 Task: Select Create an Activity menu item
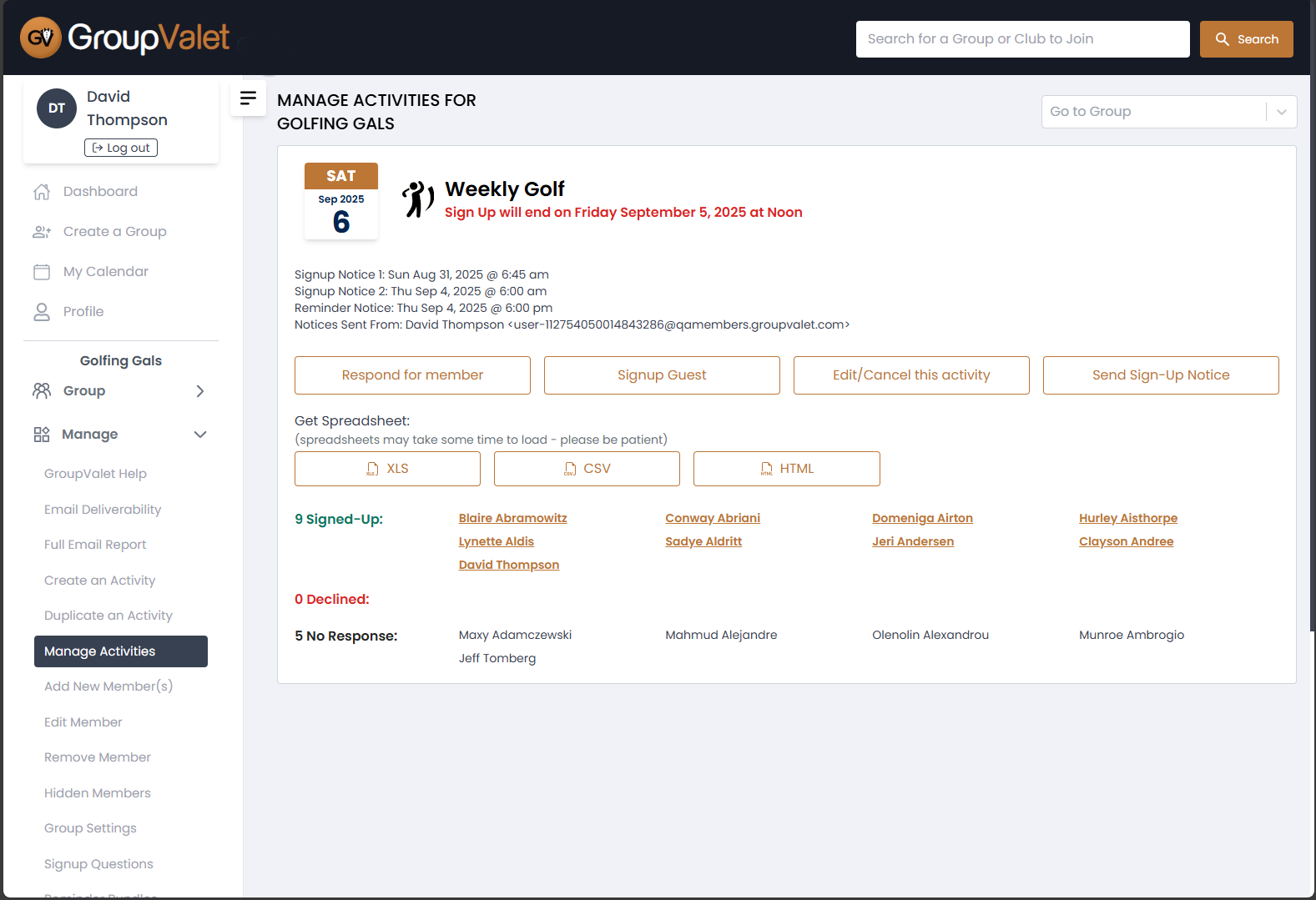click(99, 581)
